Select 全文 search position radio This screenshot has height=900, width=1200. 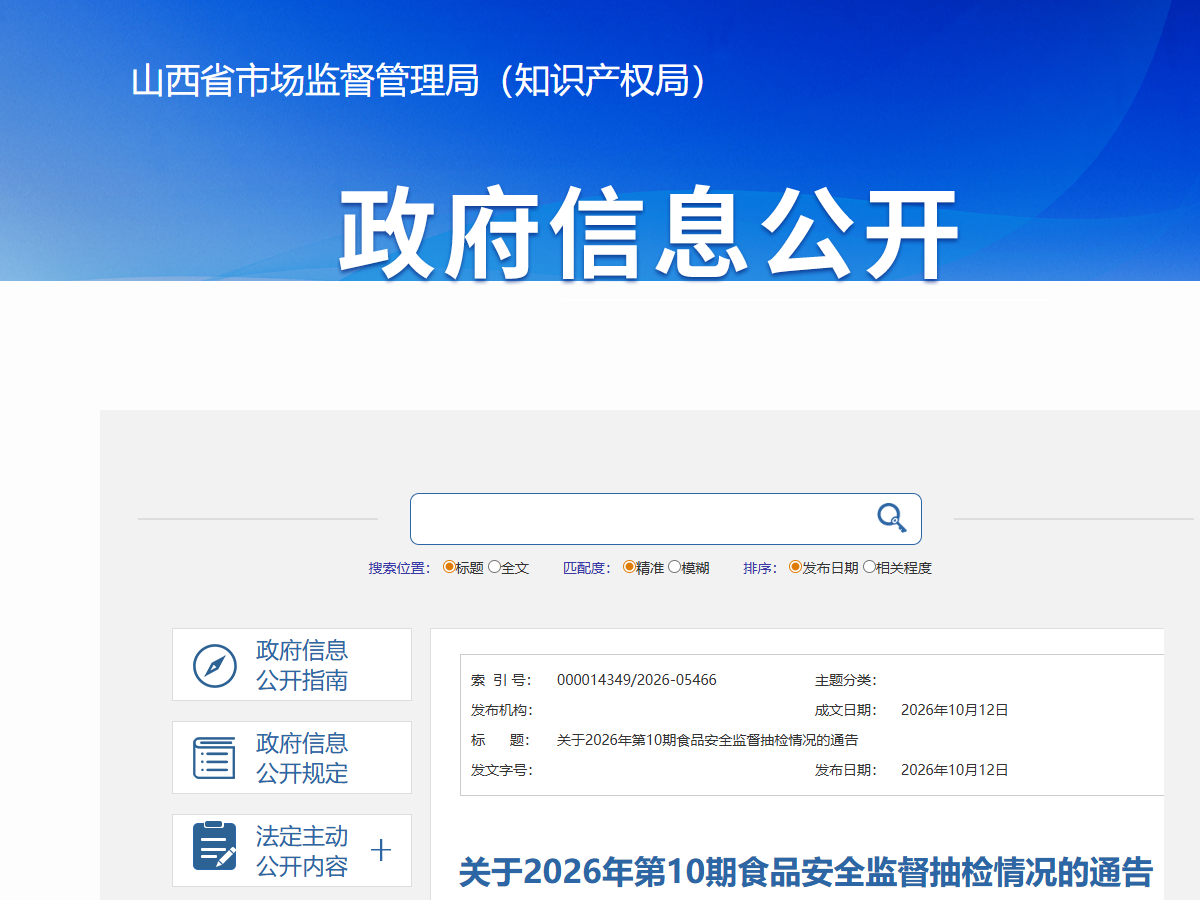[x=494, y=567]
